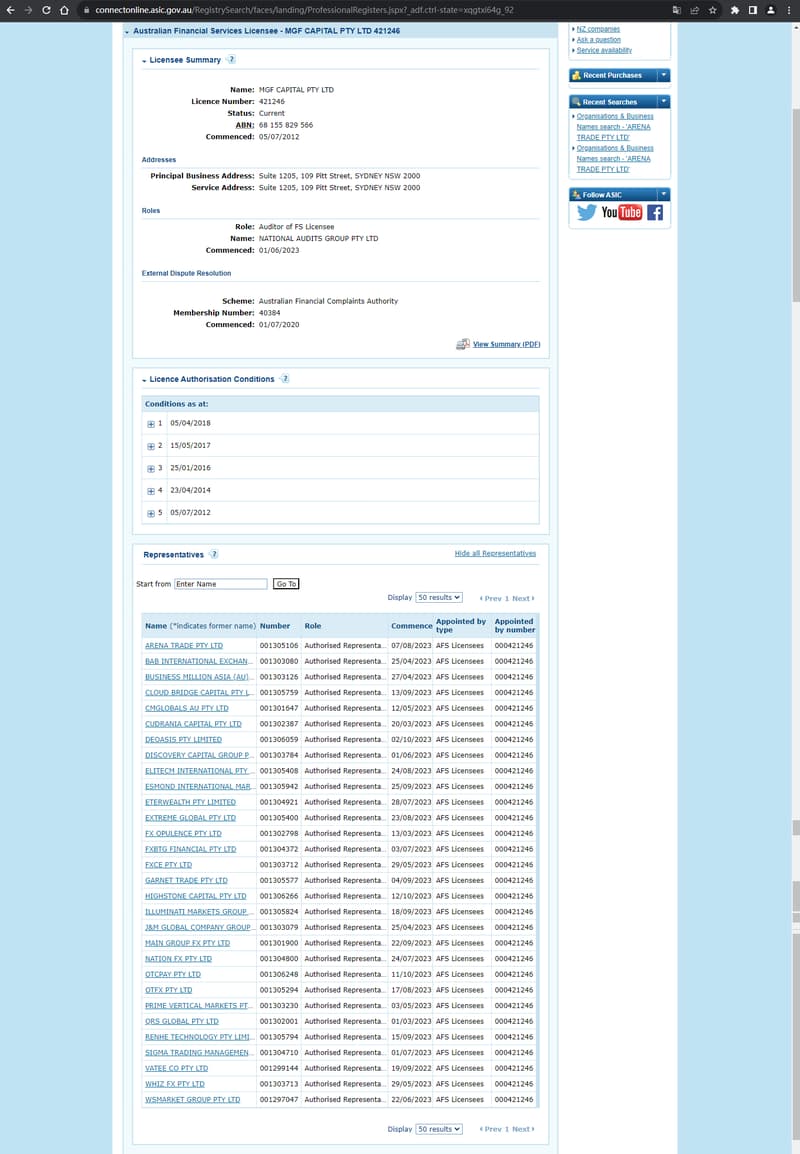Click printer icon next to View Summary
The image size is (800, 1154).
[463, 344]
